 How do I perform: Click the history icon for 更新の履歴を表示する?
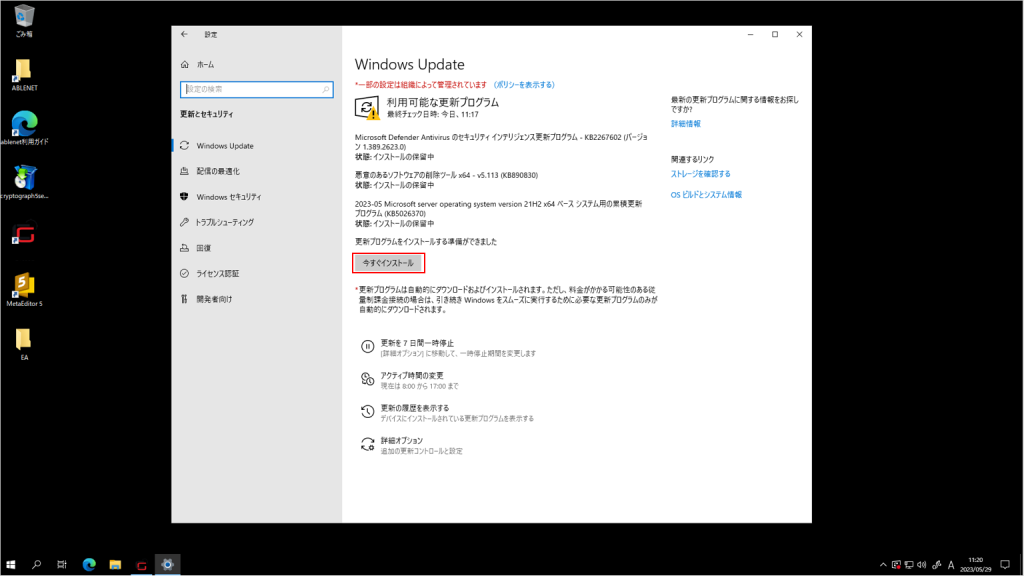368,412
